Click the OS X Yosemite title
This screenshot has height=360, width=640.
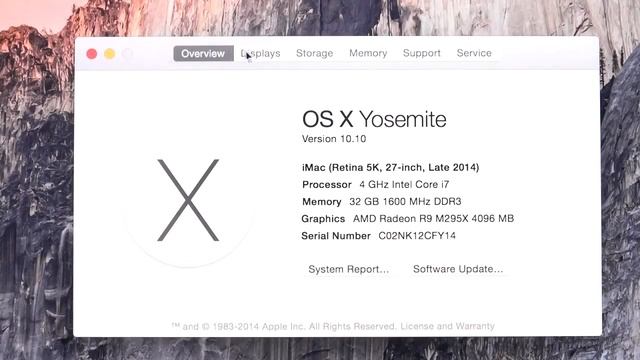point(374,119)
